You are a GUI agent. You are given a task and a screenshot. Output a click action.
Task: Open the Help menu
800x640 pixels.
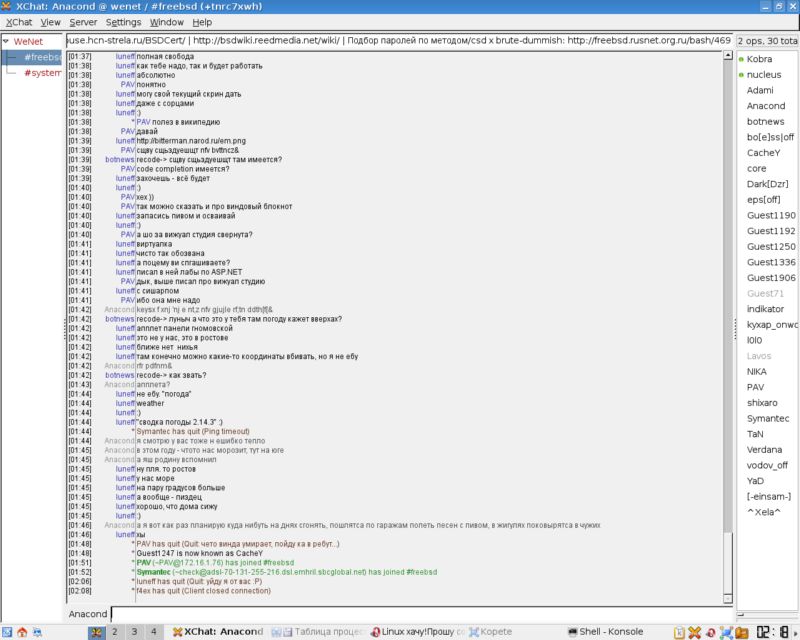click(202, 22)
